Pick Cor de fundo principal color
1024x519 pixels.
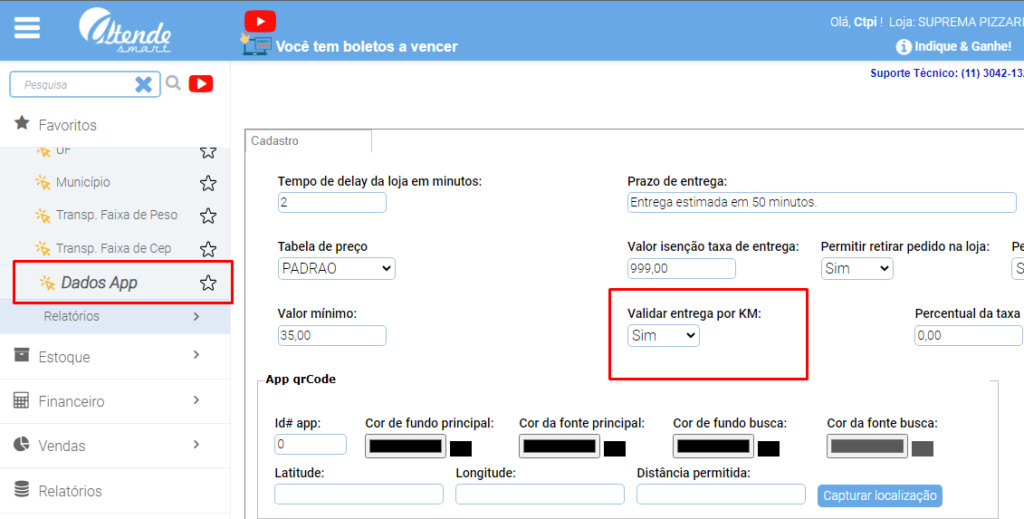tap(406, 447)
